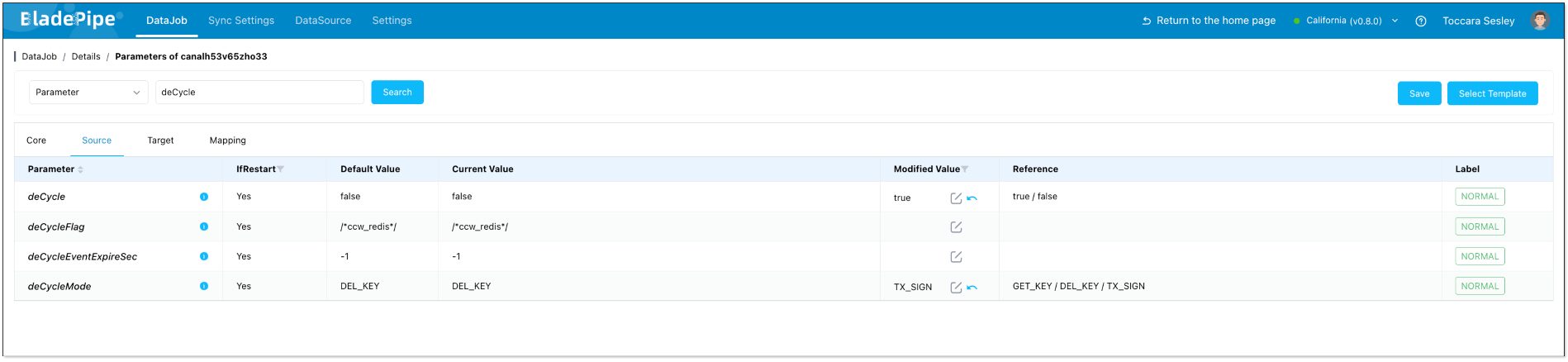Click Select Template button
This screenshot has height=362, width=1568.
pos(1492,93)
